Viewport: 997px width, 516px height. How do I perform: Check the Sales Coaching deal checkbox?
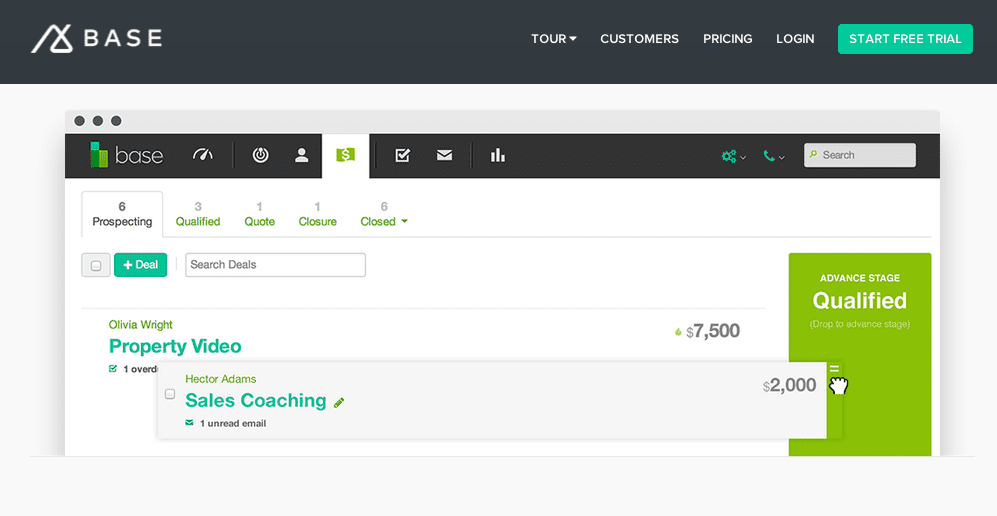pyautogui.click(x=170, y=394)
